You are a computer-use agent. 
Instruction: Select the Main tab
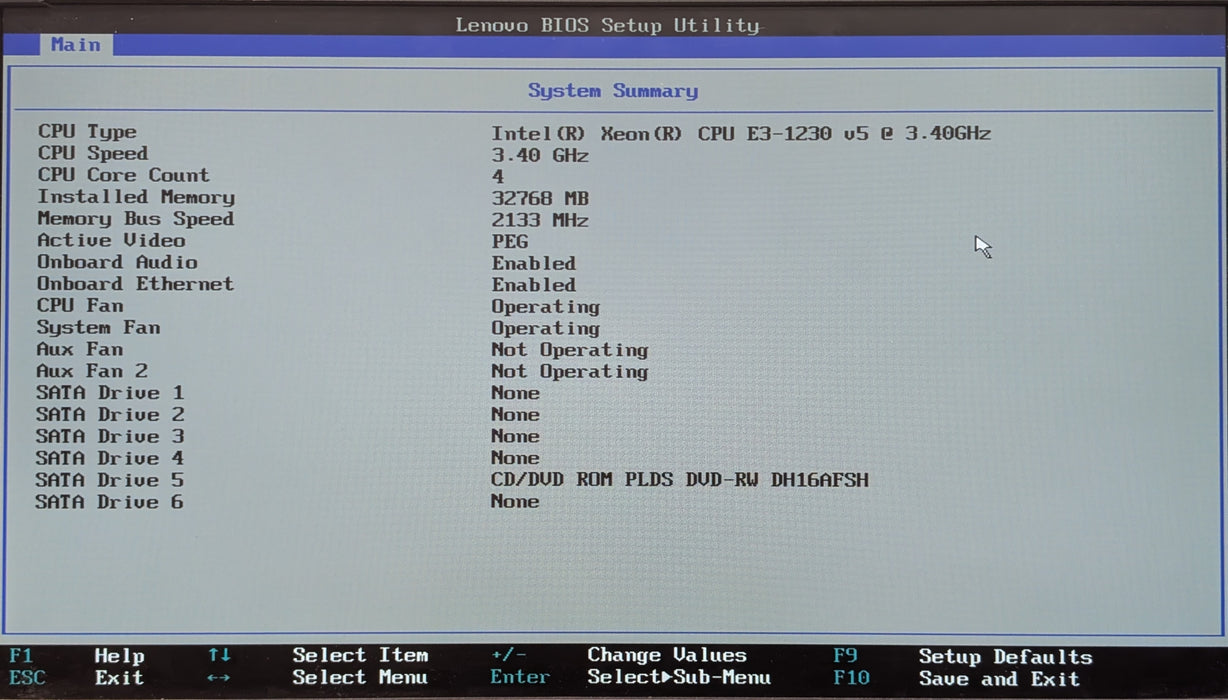click(76, 45)
